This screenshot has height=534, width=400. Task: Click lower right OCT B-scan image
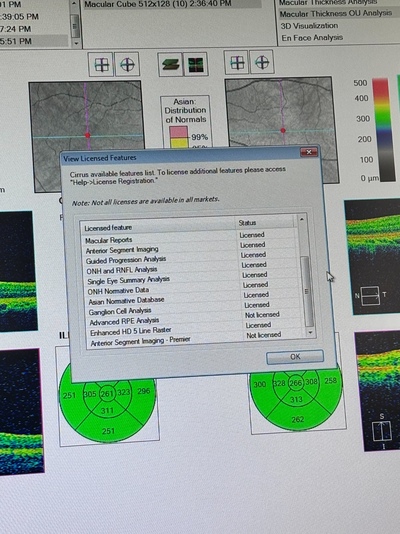379,391
